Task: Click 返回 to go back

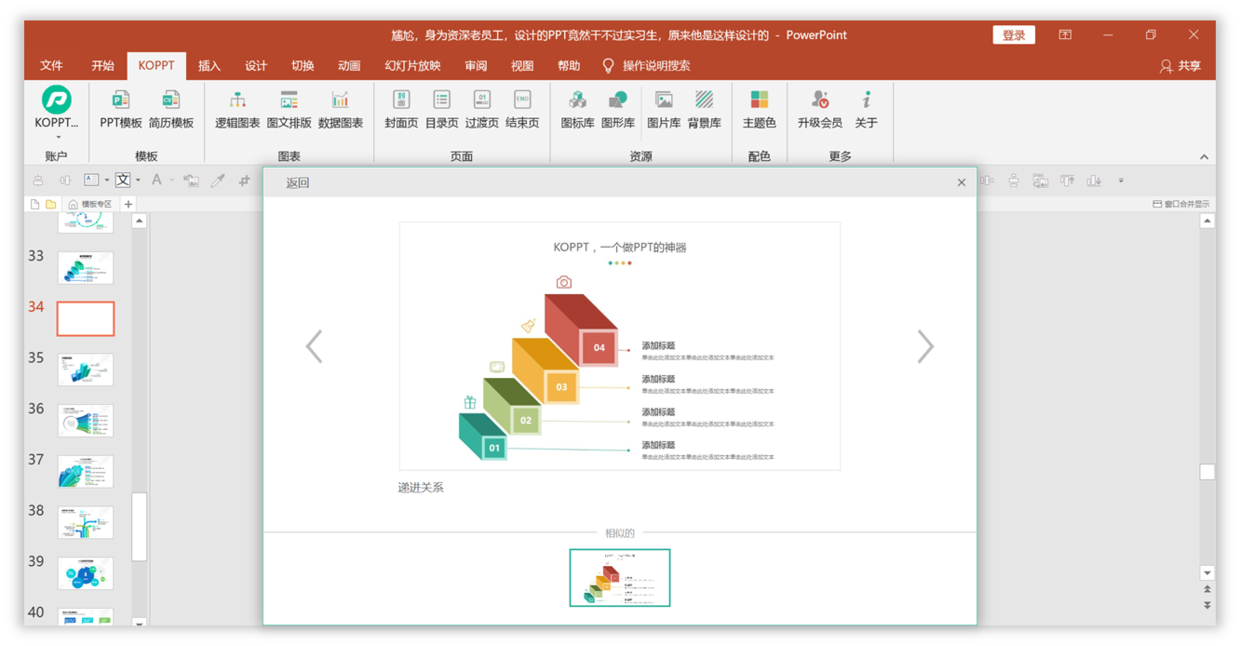Action: click(x=297, y=183)
